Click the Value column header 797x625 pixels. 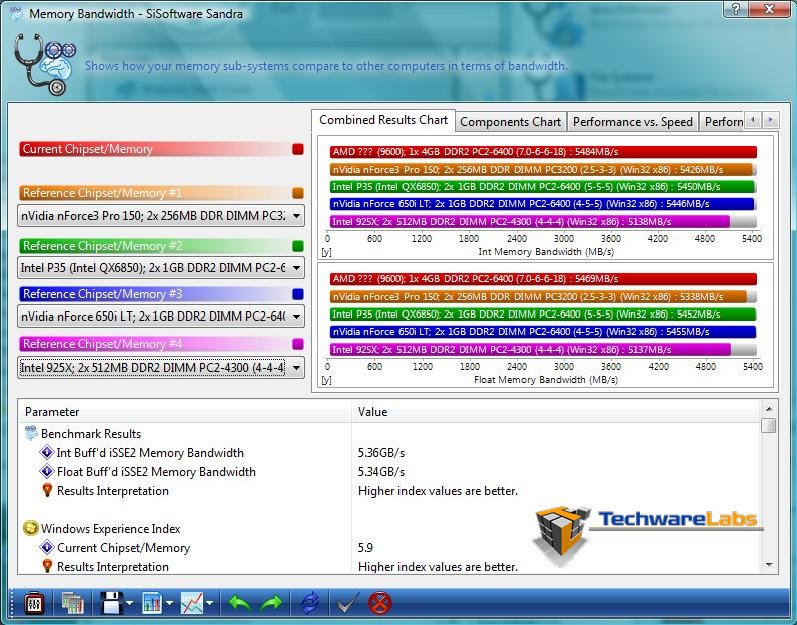(556, 412)
